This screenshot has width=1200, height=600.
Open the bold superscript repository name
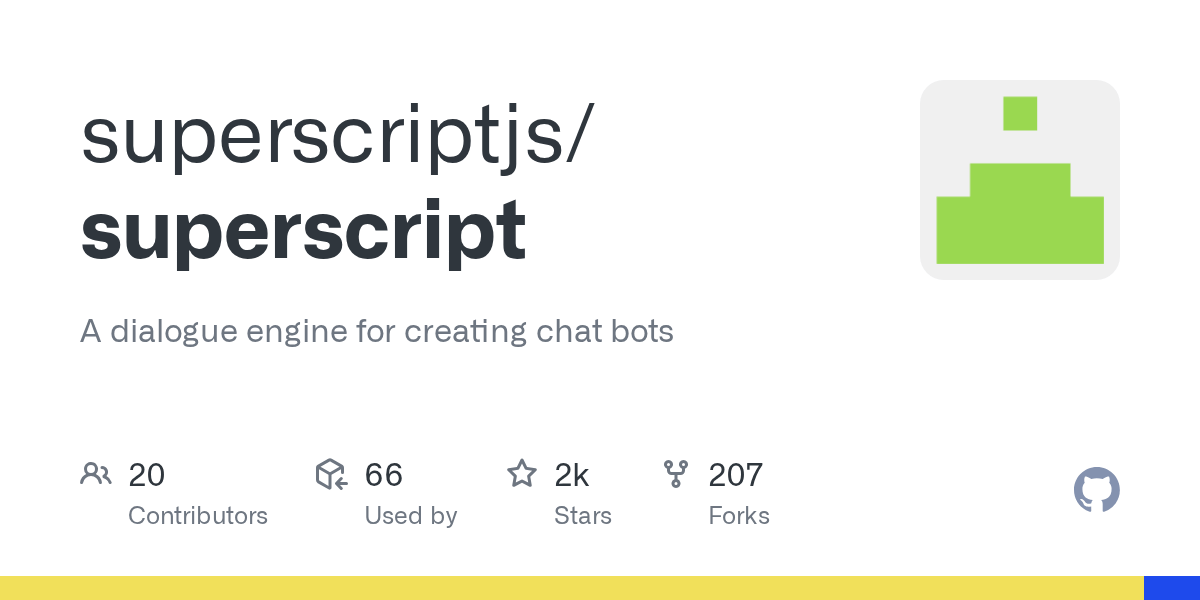303,230
